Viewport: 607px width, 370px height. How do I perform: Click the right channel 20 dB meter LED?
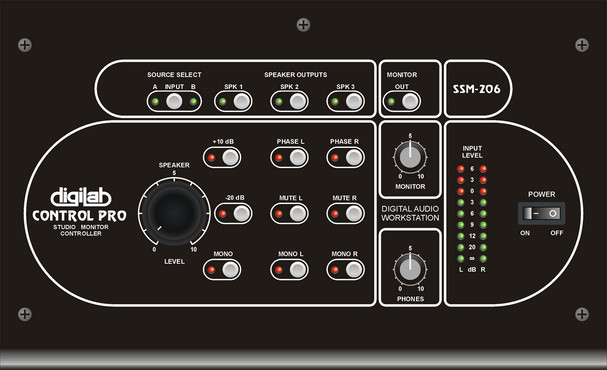click(483, 247)
